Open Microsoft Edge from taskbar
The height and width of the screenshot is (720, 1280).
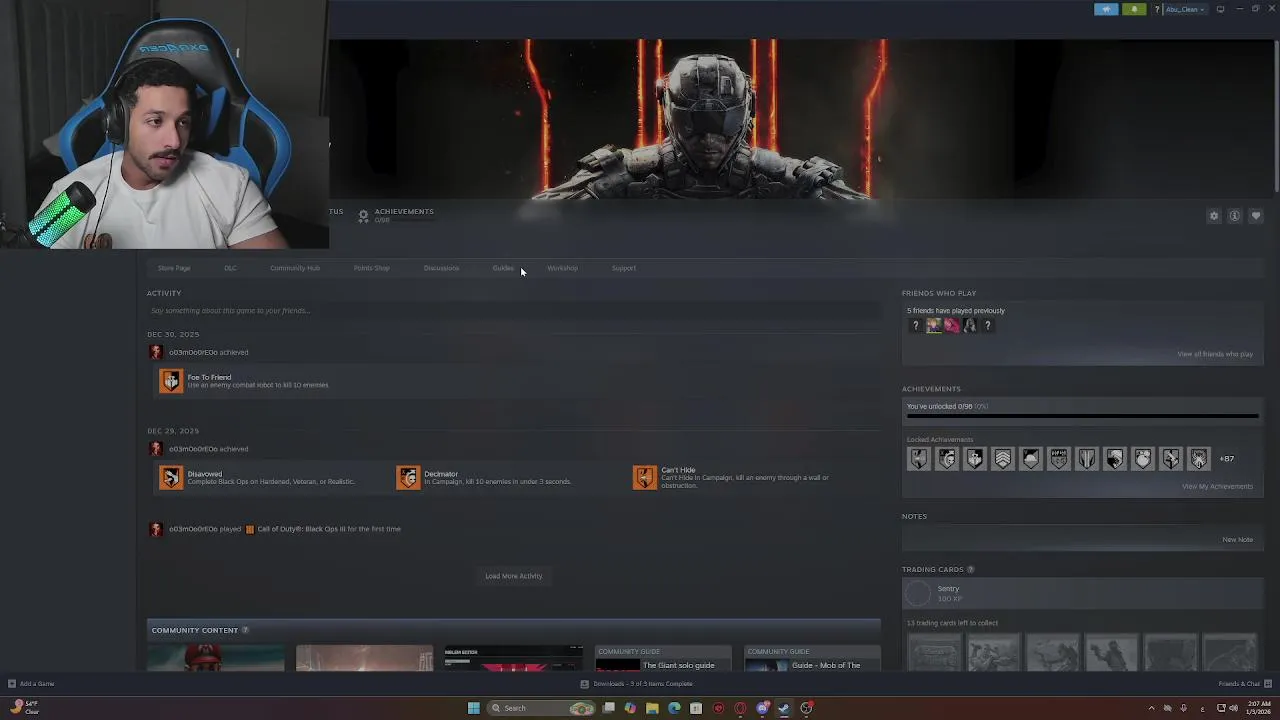tap(674, 708)
